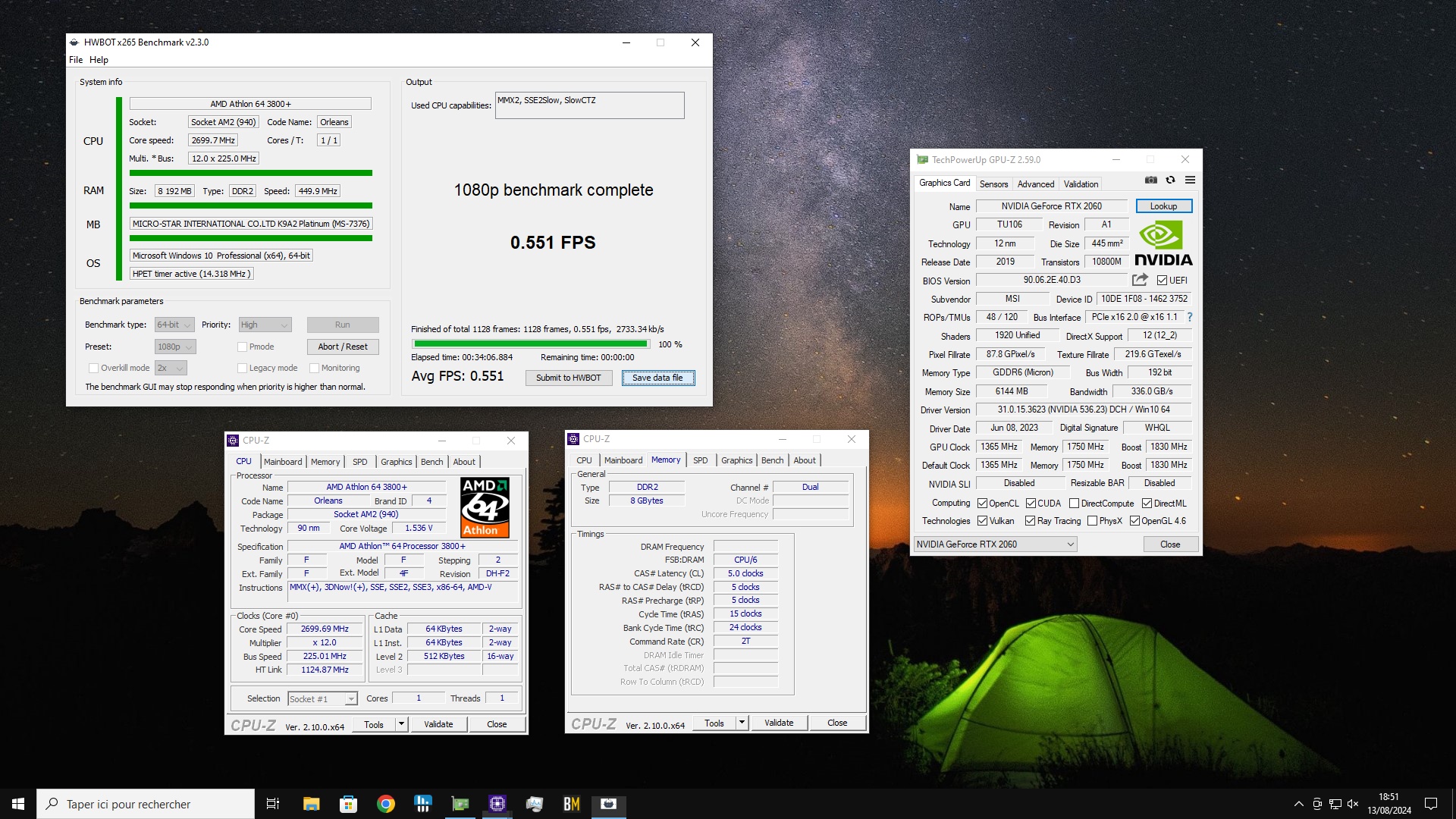Click the benchmark progress bar at 100%
The height and width of the screenshot is (819, 1456).
coord(531,344)
